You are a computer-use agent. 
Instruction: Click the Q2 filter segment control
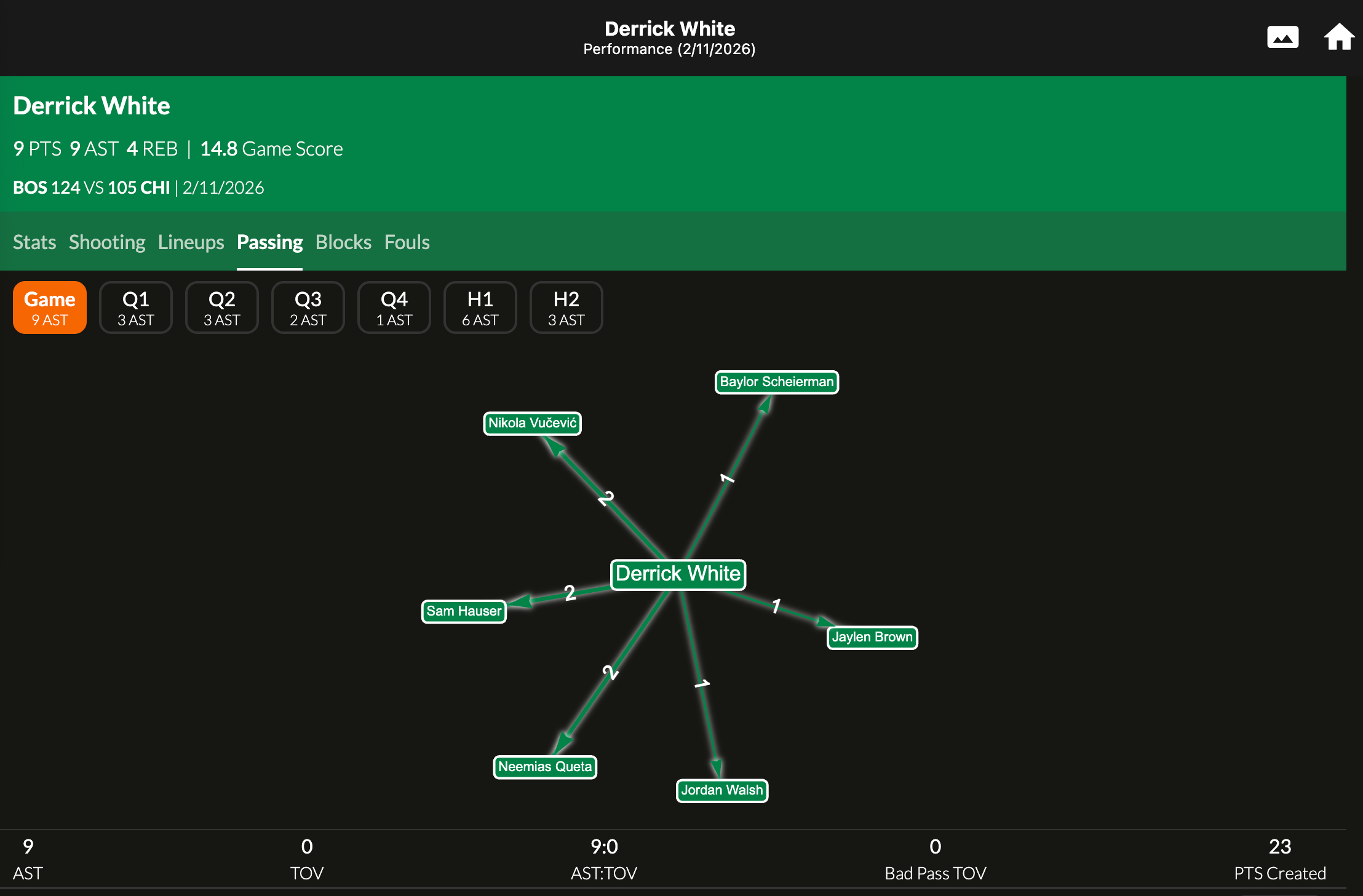221,307
